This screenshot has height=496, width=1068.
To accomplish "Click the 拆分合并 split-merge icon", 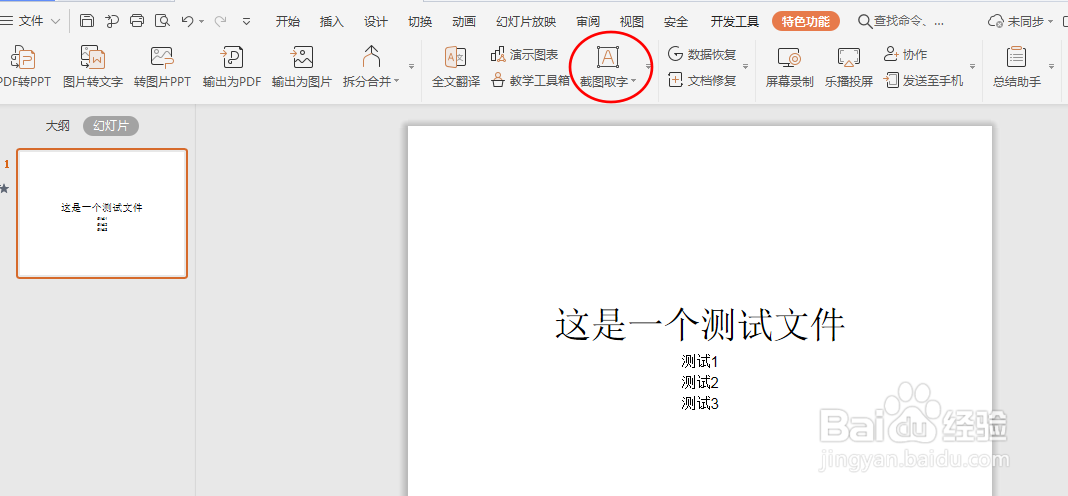I will [x=371, y=57].
